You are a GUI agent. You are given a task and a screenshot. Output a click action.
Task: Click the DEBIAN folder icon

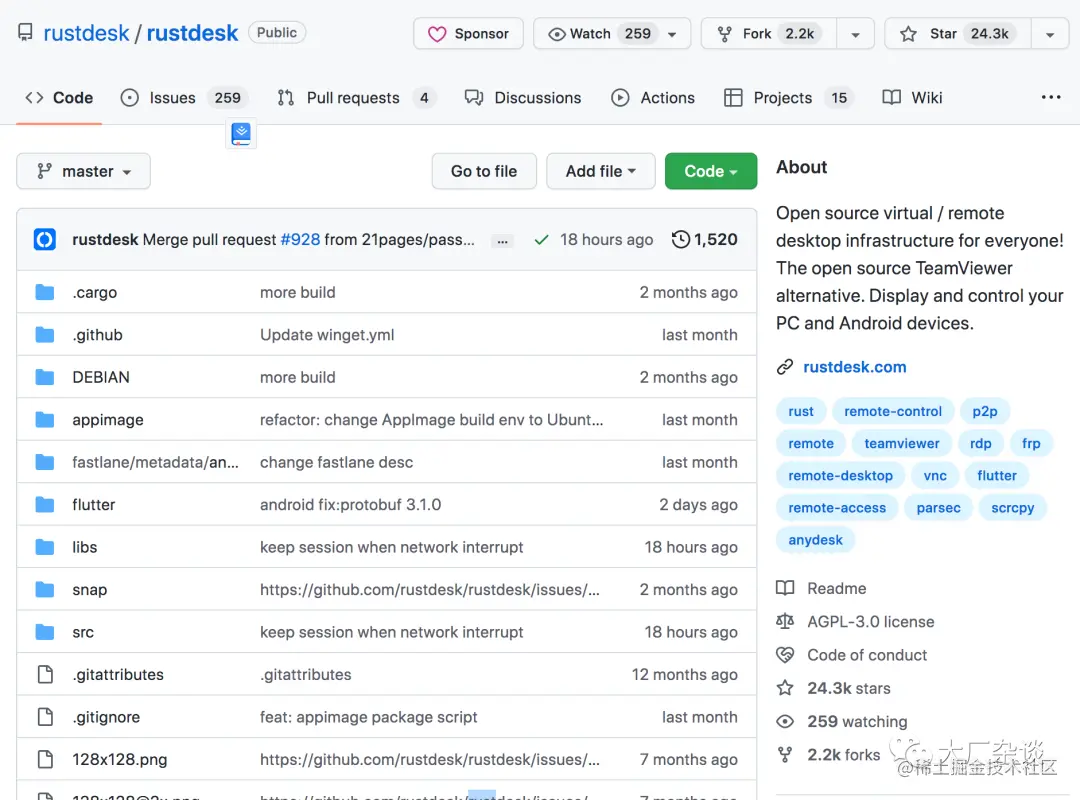pyautogui.click(x=45, y=377)
